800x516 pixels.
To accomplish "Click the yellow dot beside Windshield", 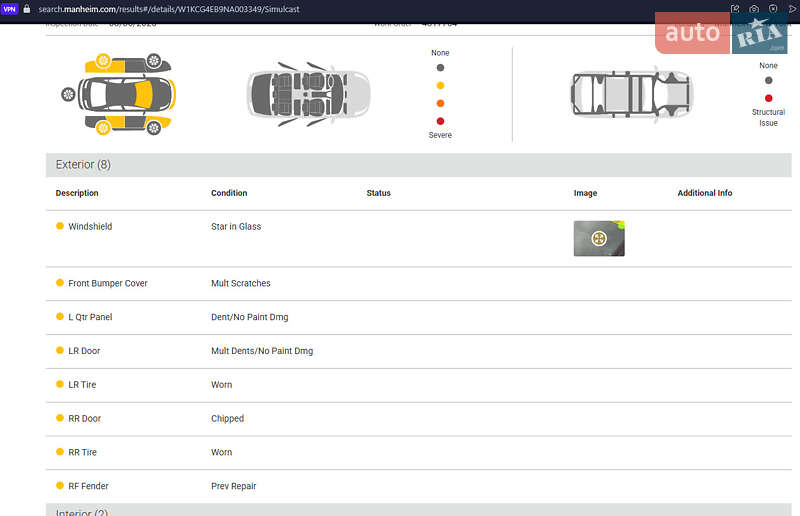I will point(60,226).
